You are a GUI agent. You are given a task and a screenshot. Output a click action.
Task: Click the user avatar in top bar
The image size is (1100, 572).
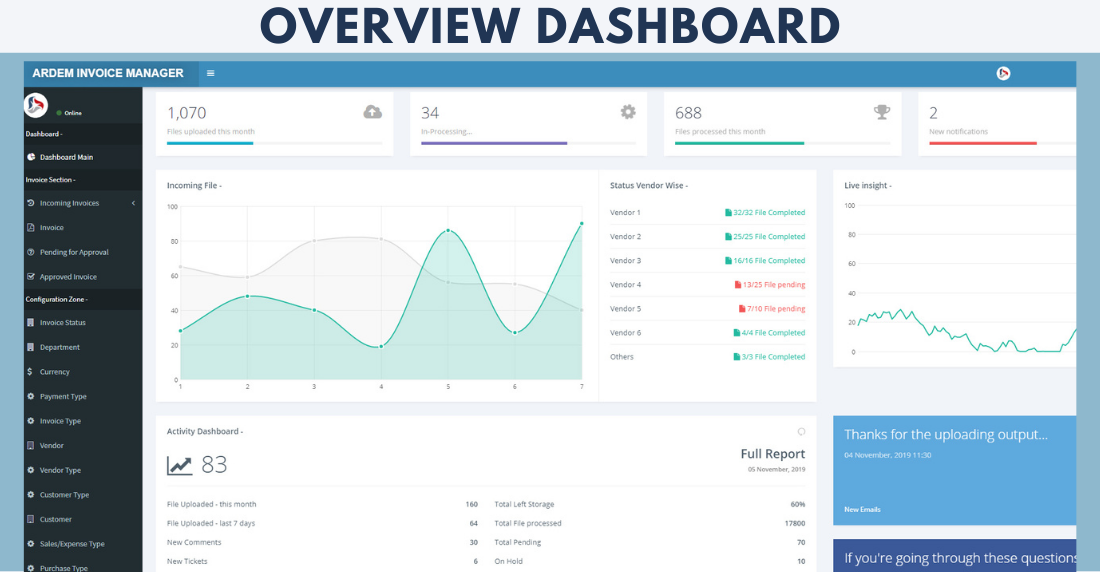[1003, 73]
